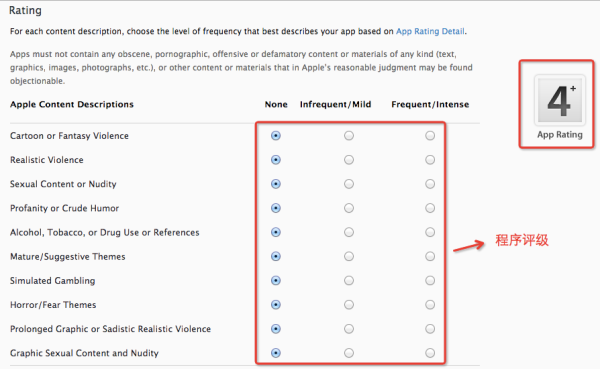Click the 4+ App Rating icon

pyautogui.click(x=560, y=100)
